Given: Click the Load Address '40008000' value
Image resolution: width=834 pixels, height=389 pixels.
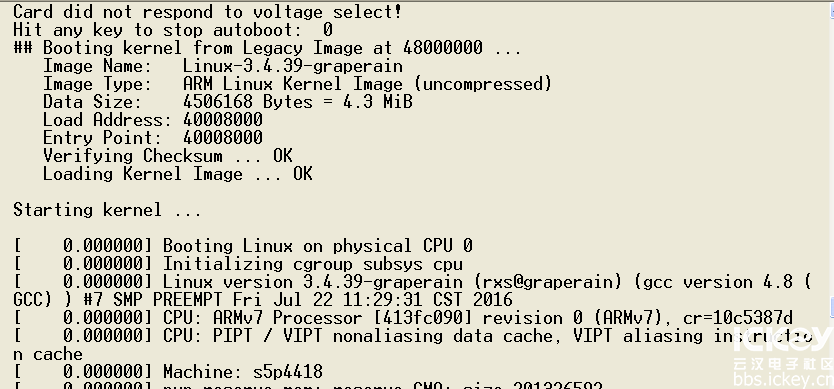Looking at the screenshot, I should [223, 120].
